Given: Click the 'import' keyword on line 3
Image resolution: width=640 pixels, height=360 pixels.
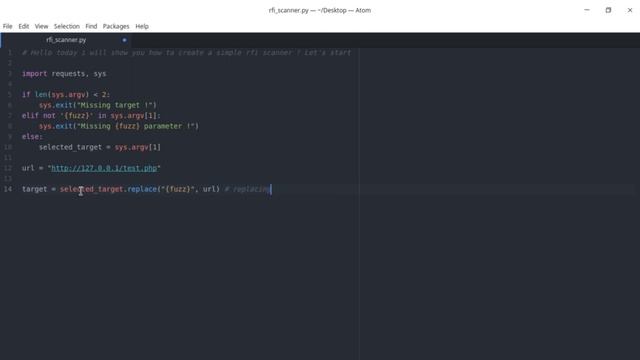Looking at the screenshot, I should coord(34,73).
